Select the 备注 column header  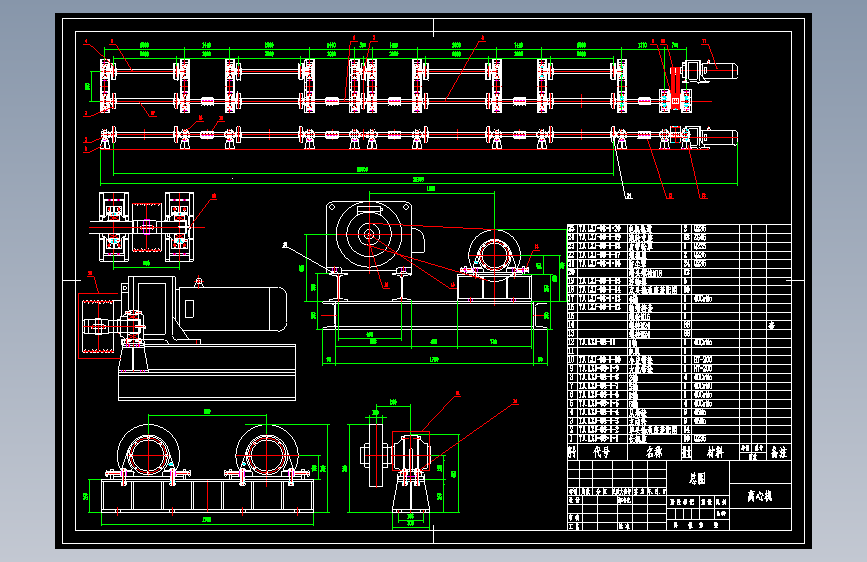tap(779, 452)
